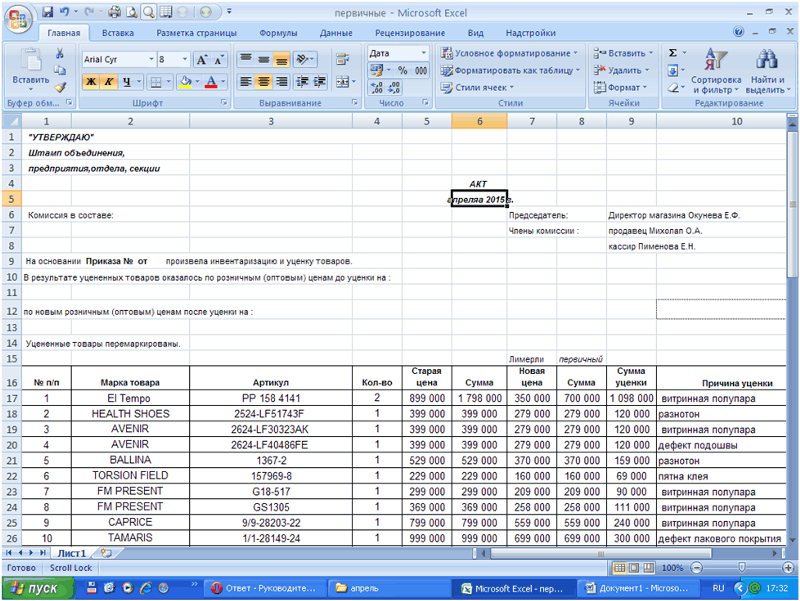Decrease decimal places

point(394,88)
